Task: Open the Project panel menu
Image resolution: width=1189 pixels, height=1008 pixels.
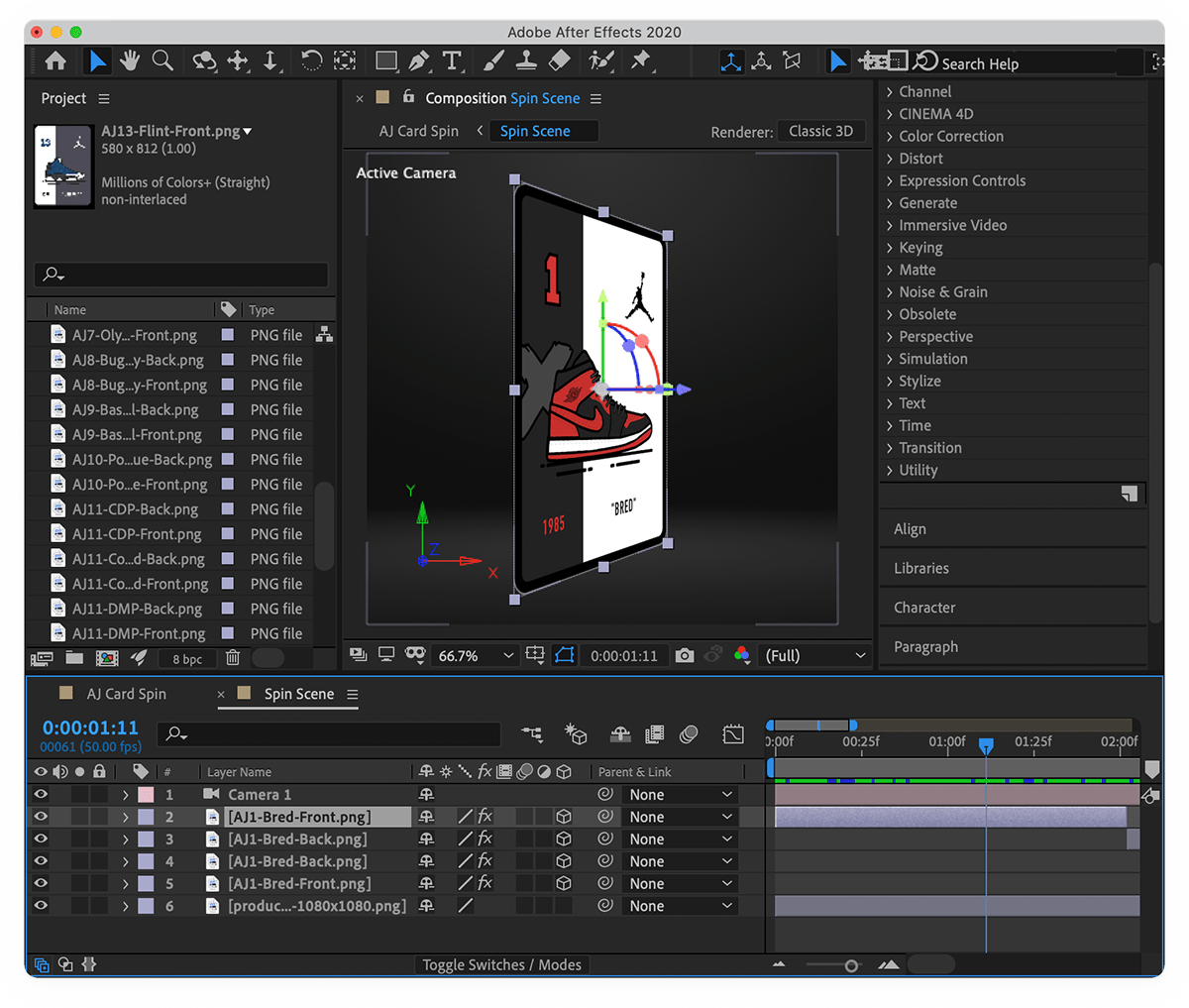Action: 104,98
